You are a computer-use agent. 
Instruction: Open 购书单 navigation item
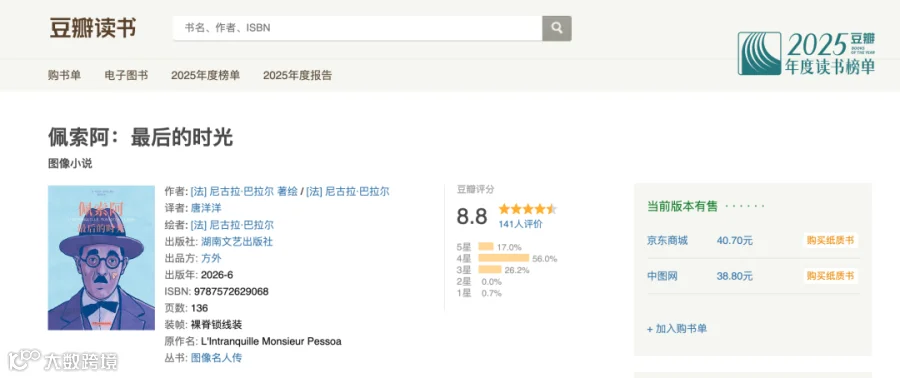pyautogui.click(x=64, y=75)
